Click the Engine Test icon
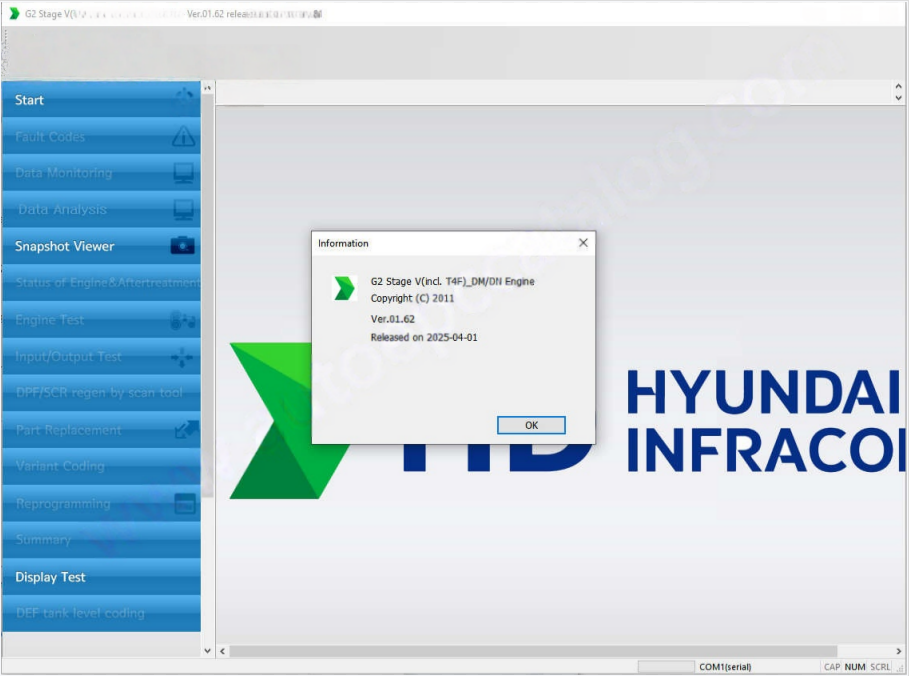Image resolution: width=909 pixels, height=676 pixels. pyautogui.click(x=183, y=320)
